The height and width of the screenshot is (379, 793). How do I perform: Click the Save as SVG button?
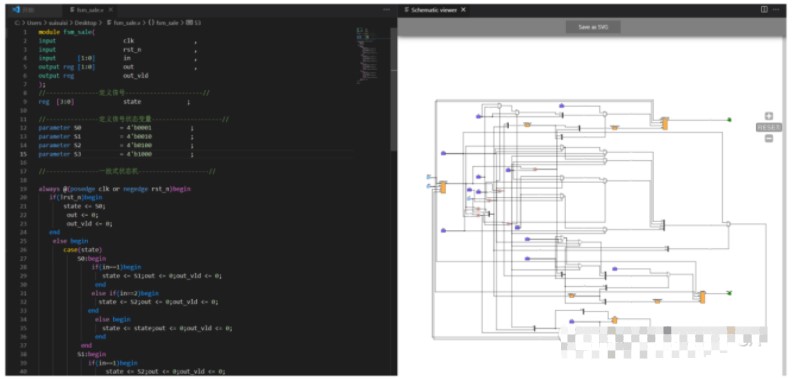click(x=593, y=27)
